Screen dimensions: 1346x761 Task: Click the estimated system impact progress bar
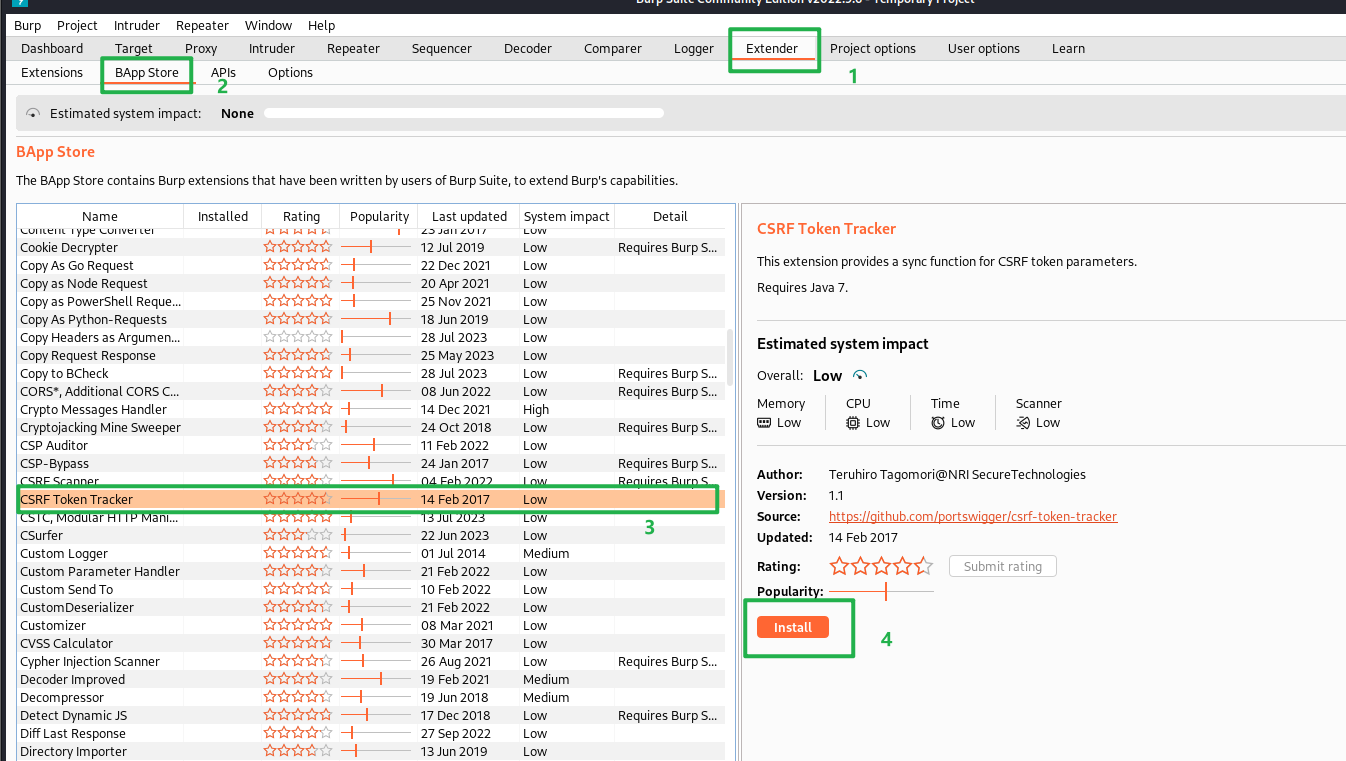tap(463, 114)
